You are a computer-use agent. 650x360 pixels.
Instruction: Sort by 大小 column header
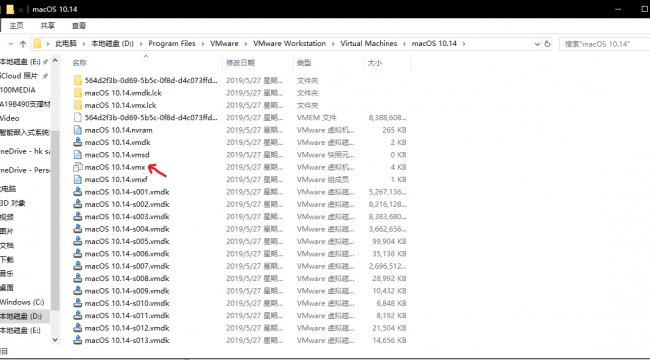pos(374,63)
